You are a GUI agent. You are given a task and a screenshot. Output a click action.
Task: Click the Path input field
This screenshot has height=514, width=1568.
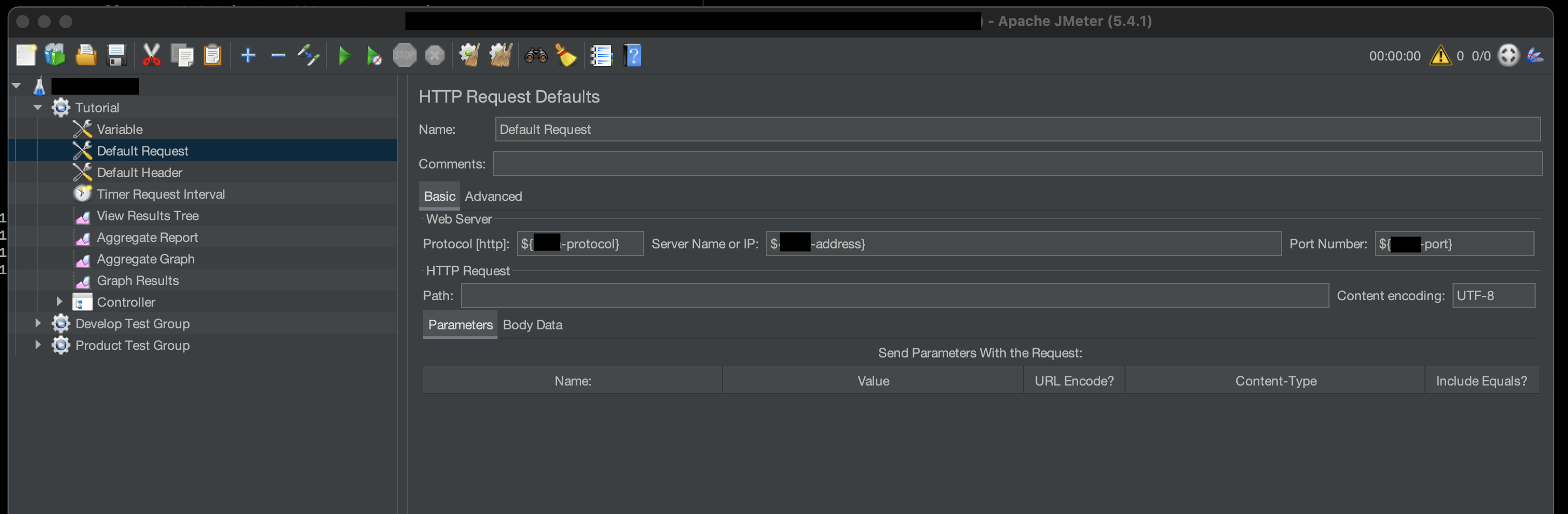tap(894, 295)
